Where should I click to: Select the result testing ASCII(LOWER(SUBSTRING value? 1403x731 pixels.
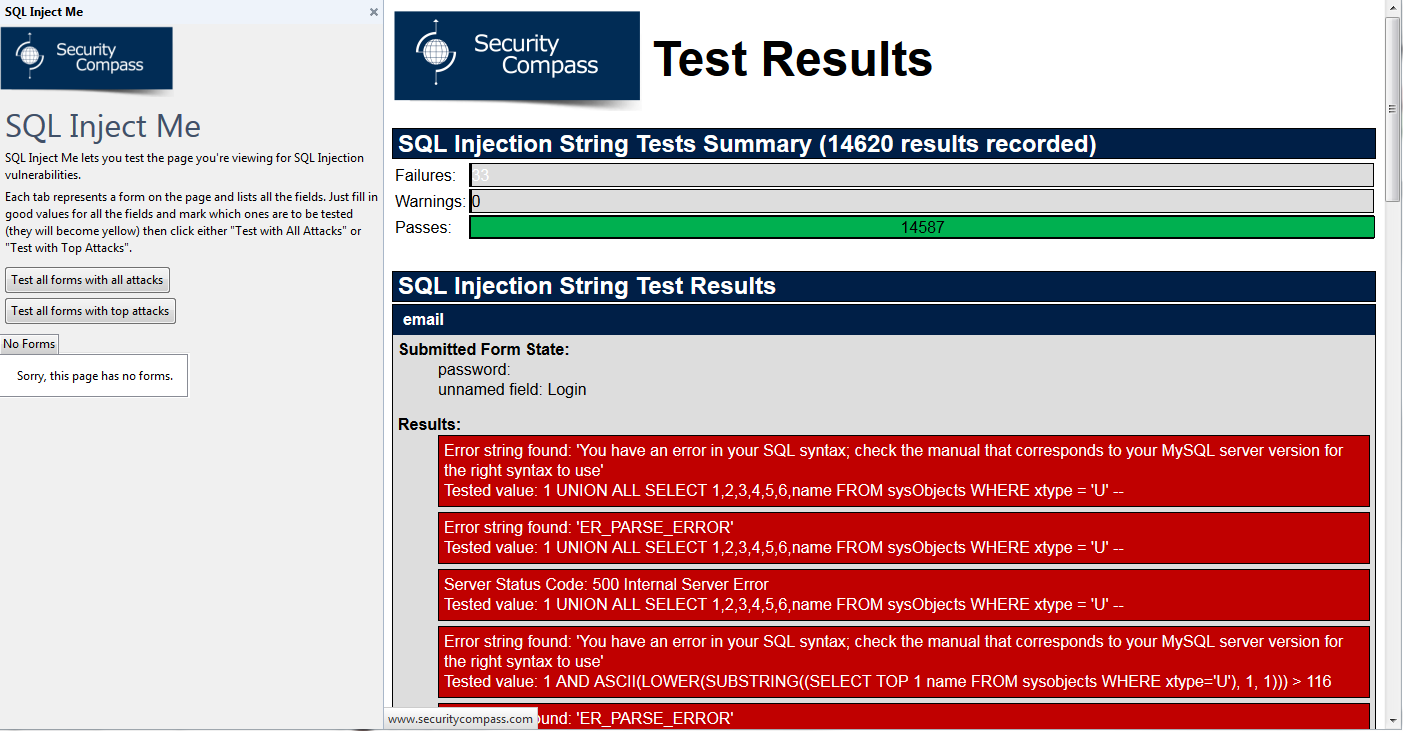pos(904,661)
